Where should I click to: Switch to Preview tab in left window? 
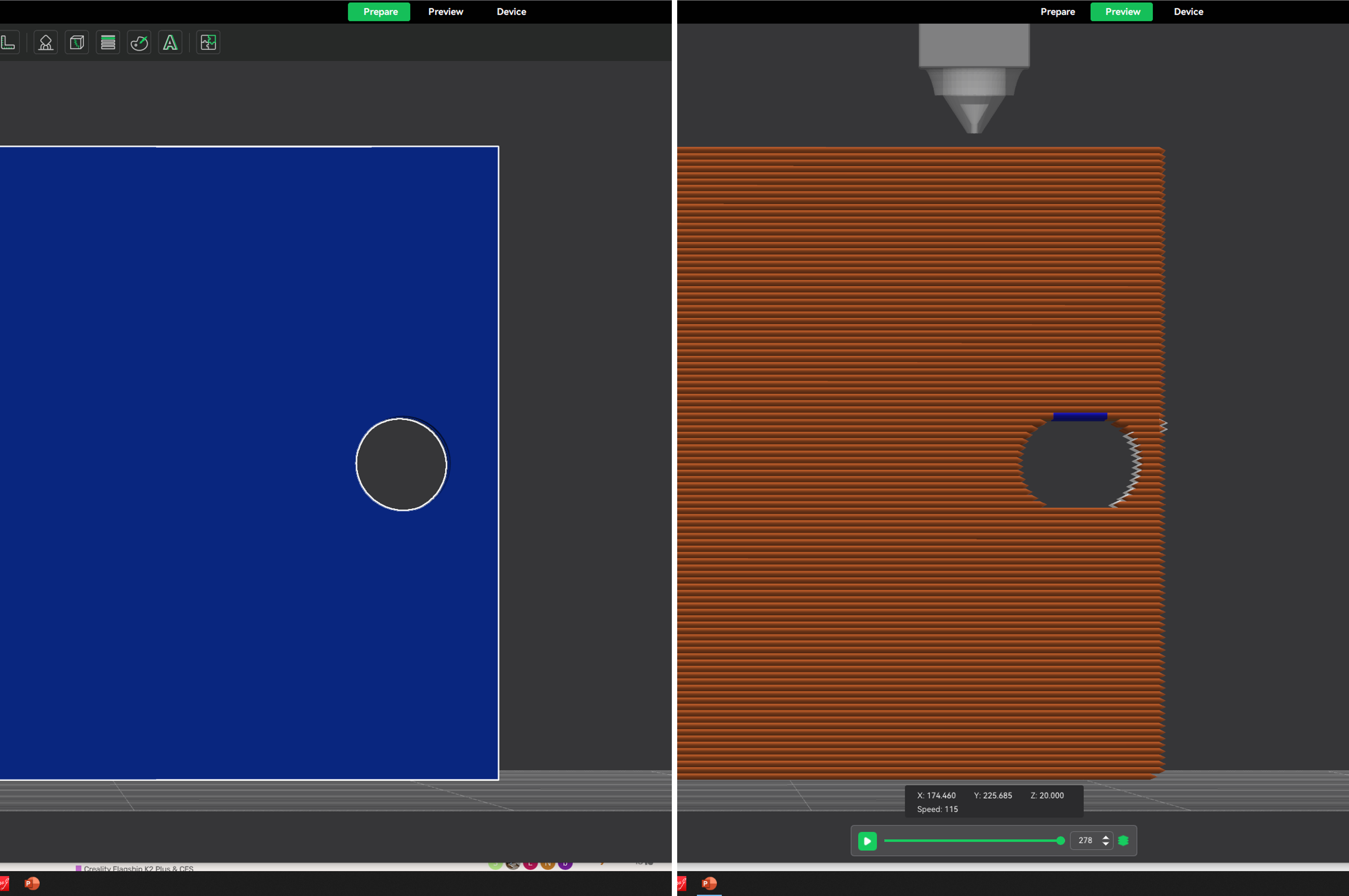445,11
